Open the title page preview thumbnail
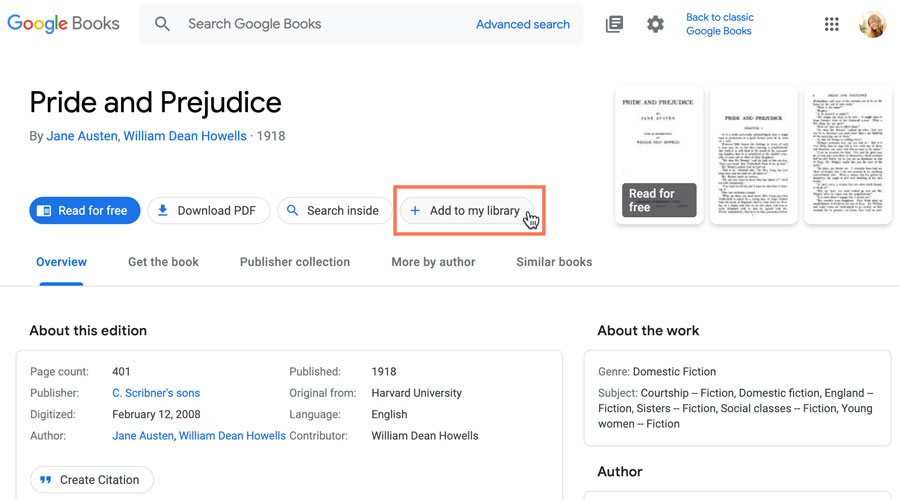Viewport: 900px width, 500px height. pyautogui.click(x=659, y=154)
